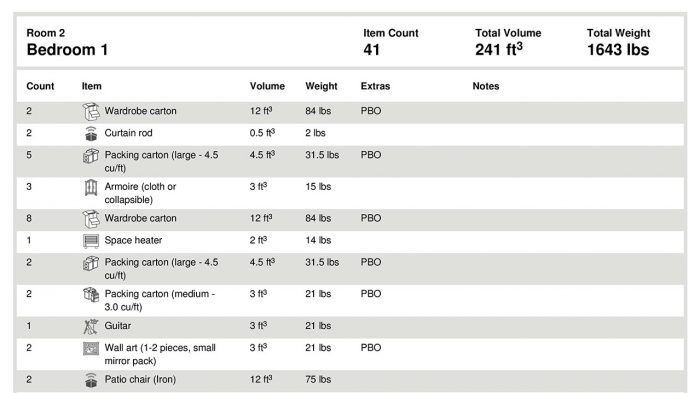Click the Patio chair (Iron) icon

coord(91,380)
